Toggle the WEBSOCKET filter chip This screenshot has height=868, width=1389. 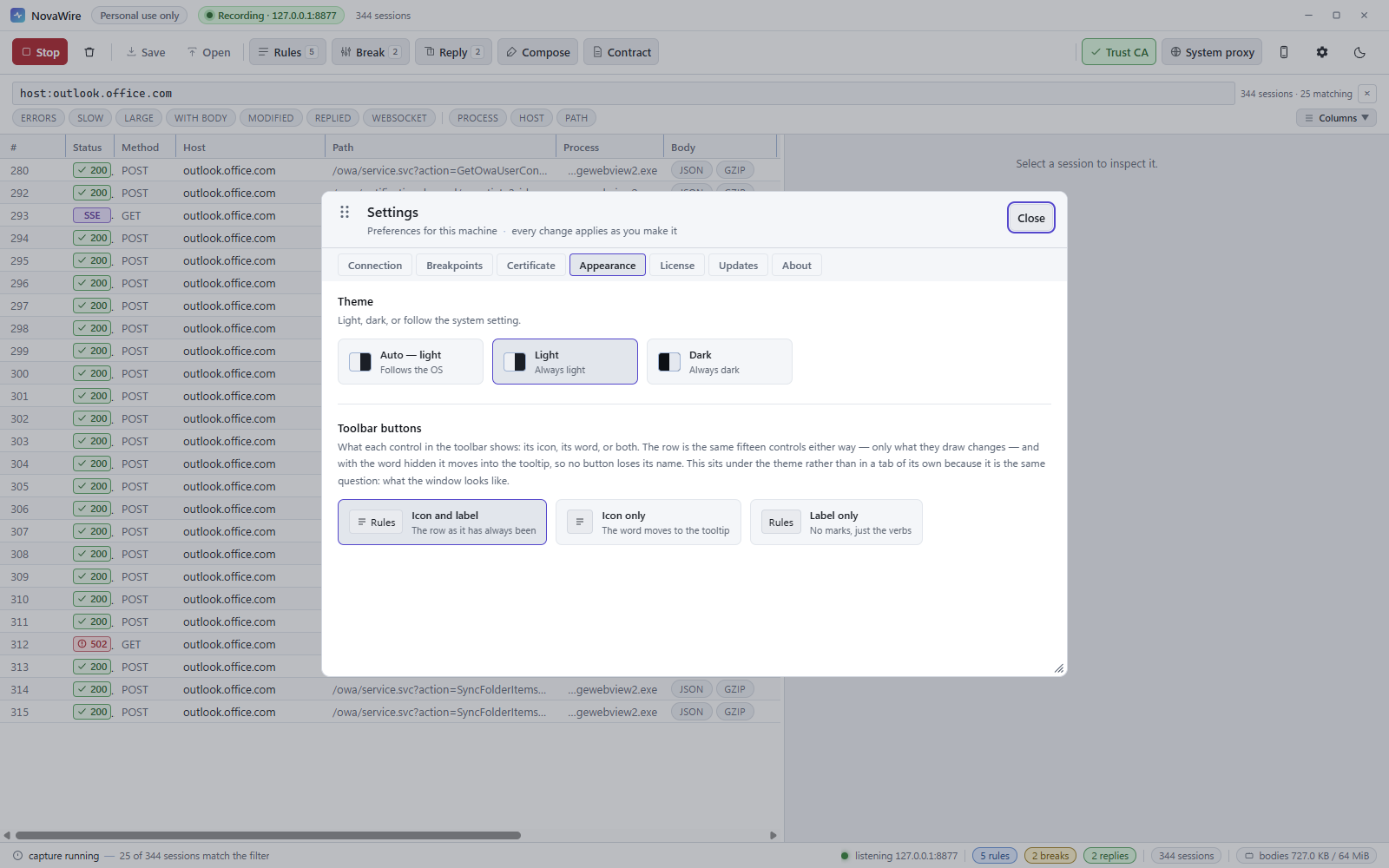point(399,118)
